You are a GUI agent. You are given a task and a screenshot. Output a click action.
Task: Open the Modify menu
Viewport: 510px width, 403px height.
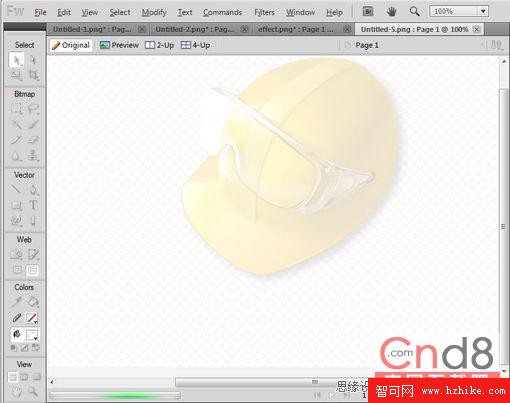pyautogui.click(x=154, y=12)
